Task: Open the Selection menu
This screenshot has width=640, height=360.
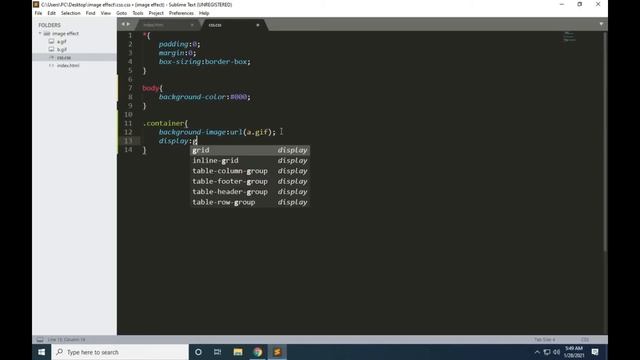Action: click(71, 13)
